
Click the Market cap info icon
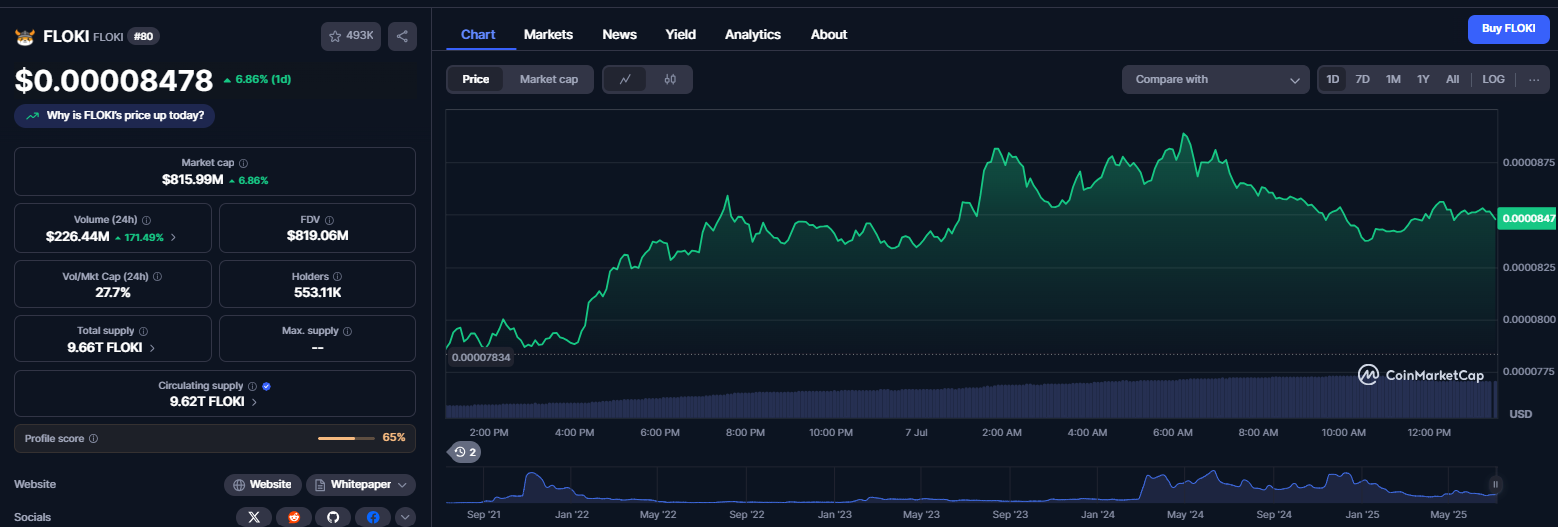pos(243,162)
